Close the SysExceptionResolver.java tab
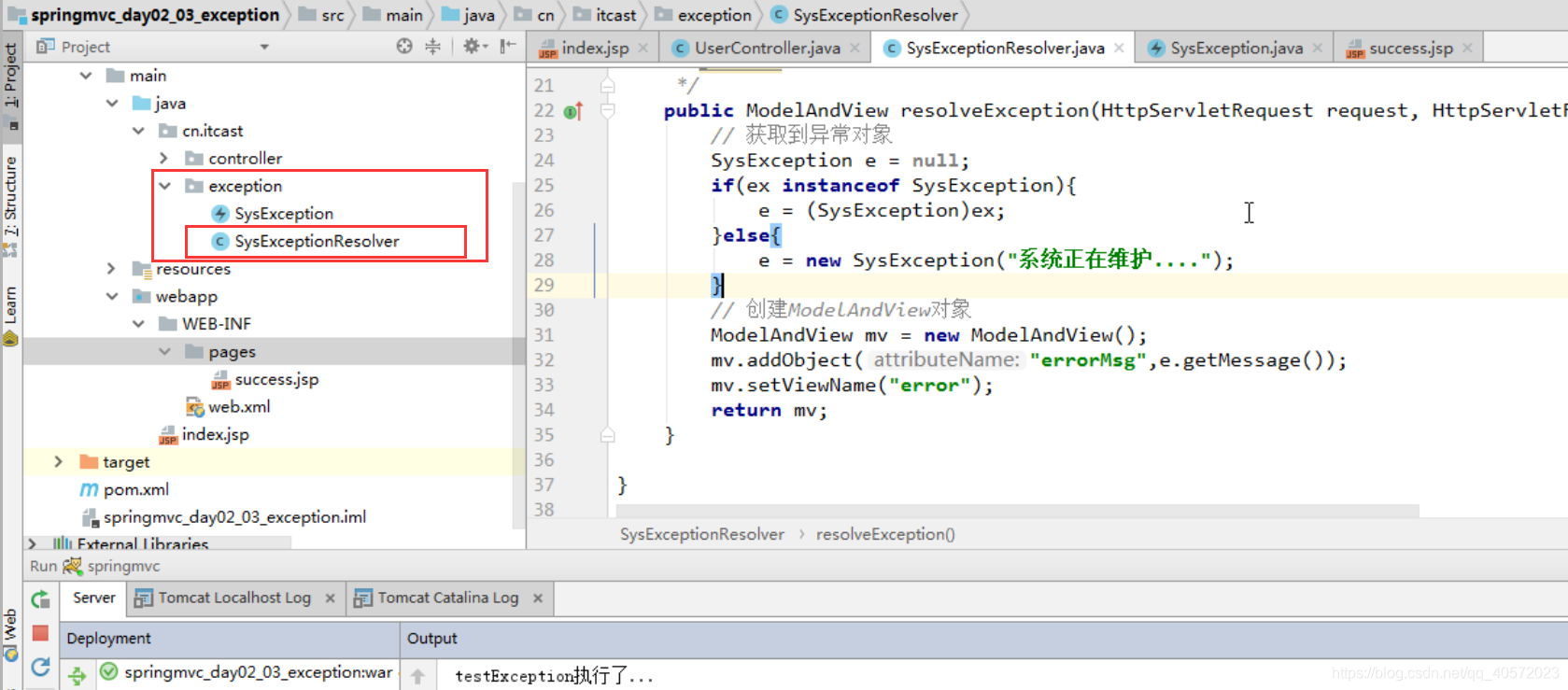The width and height of the screenshot is (1568, 690). coord(1119,48)
